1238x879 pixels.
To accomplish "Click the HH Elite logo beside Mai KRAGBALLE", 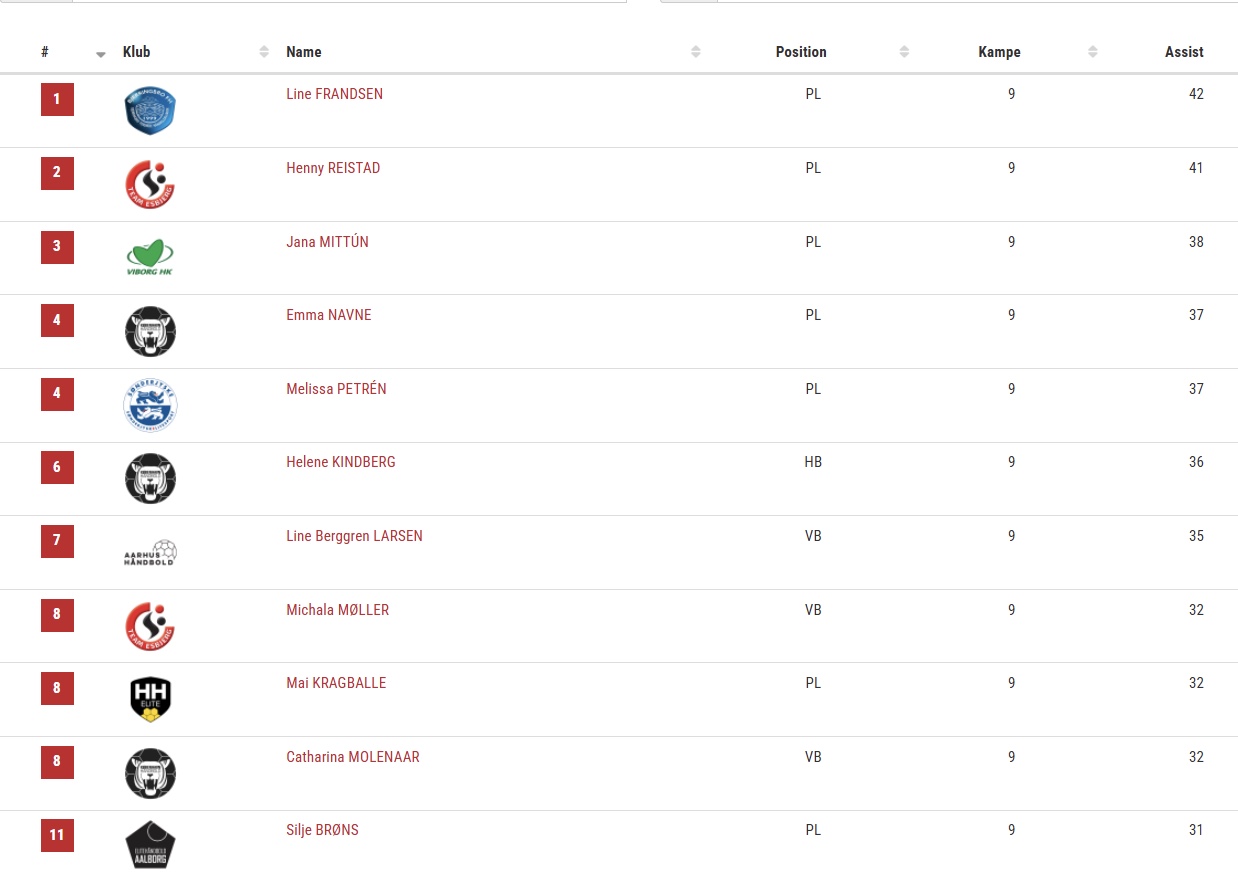I will click(150, 700).
